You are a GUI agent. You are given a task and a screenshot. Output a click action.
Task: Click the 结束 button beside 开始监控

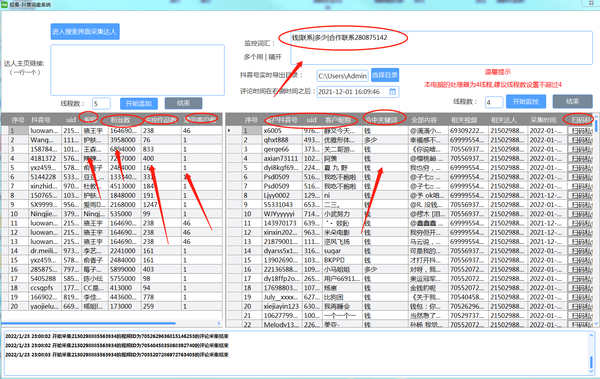[x=572, y=101]
